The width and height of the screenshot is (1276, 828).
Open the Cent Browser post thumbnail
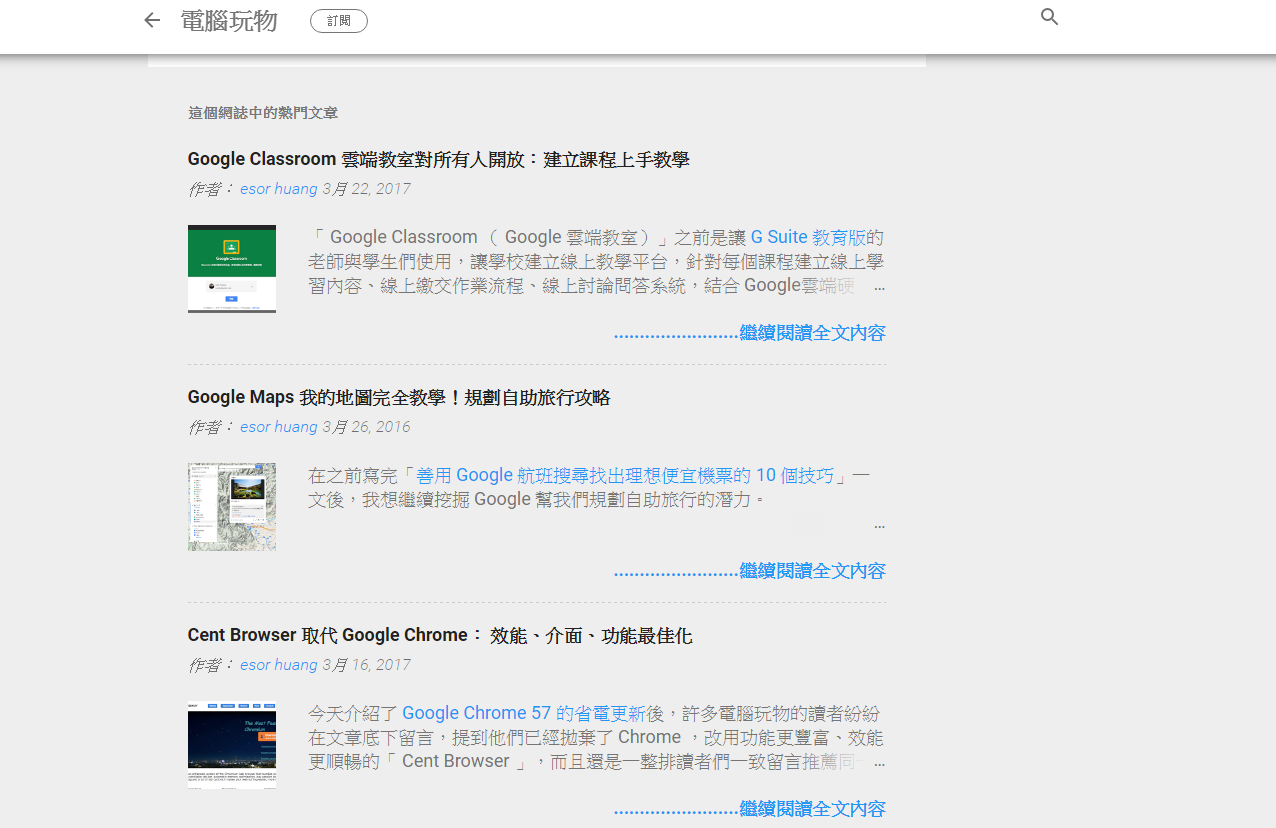point(232,745)
